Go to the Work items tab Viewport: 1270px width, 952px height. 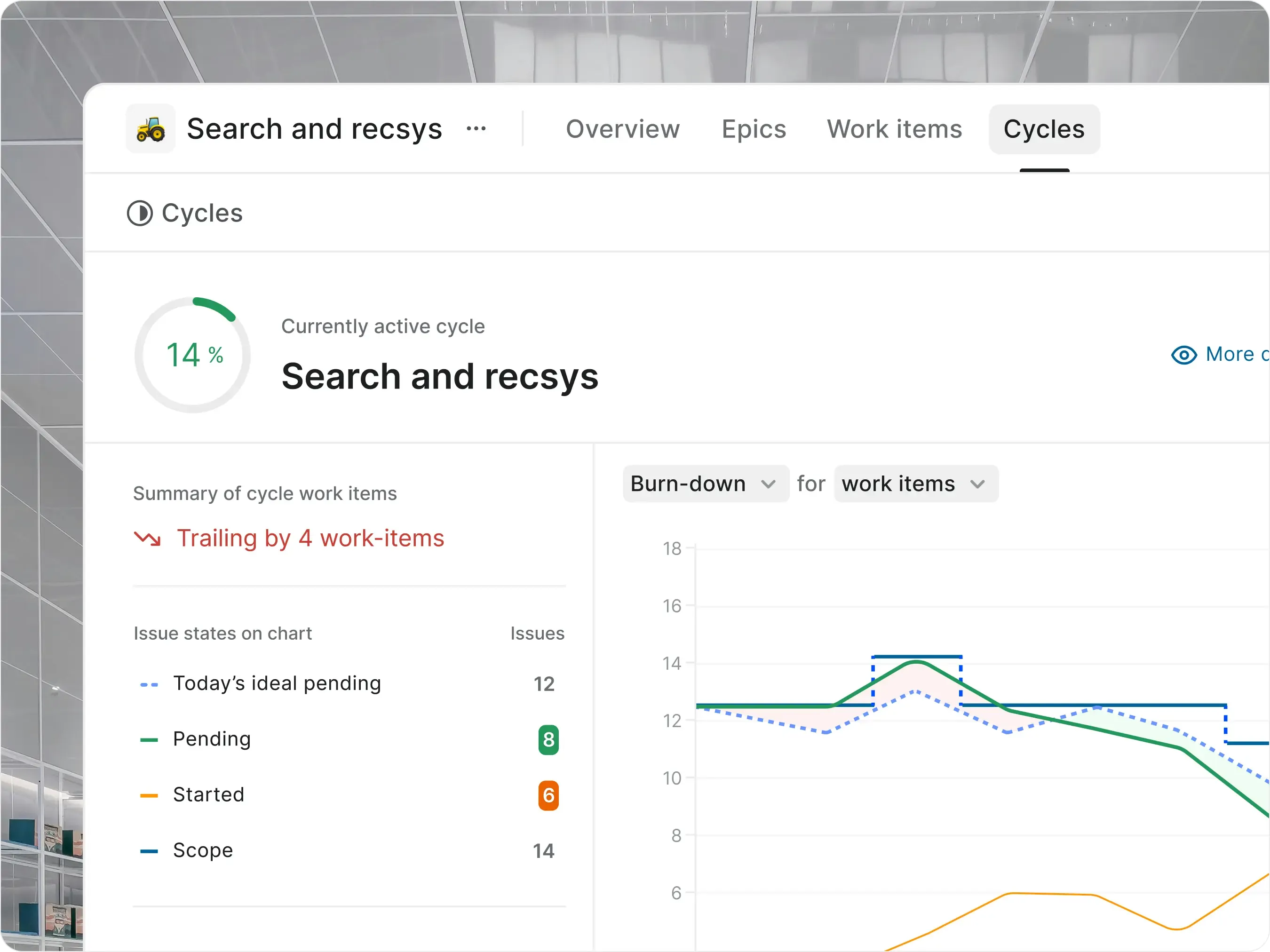(x=895, y=129)
